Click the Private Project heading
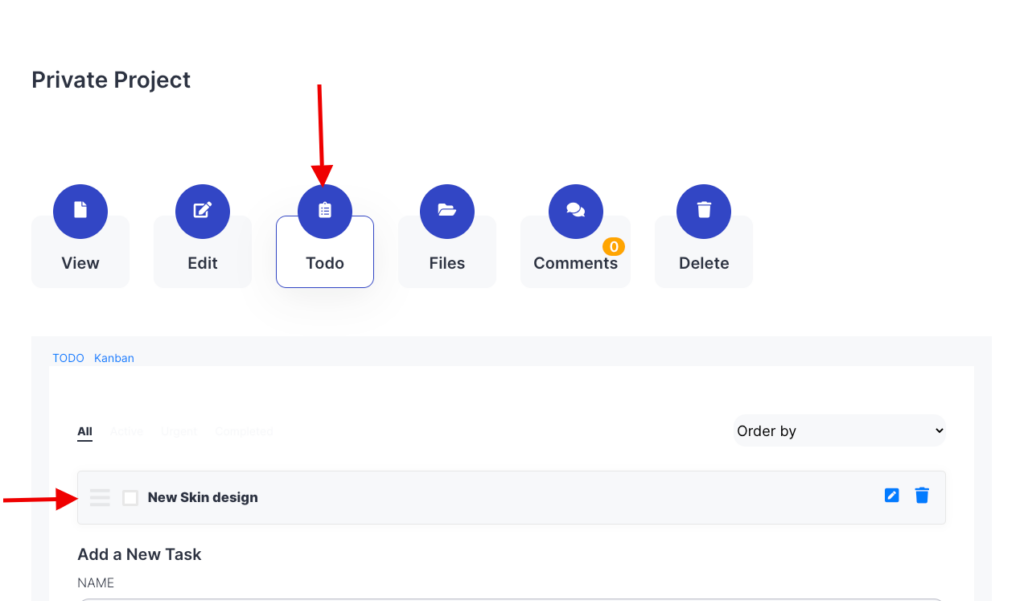The width and height of the screenshot is (1024, 601). pyautogui.click(x=111, y=80)
